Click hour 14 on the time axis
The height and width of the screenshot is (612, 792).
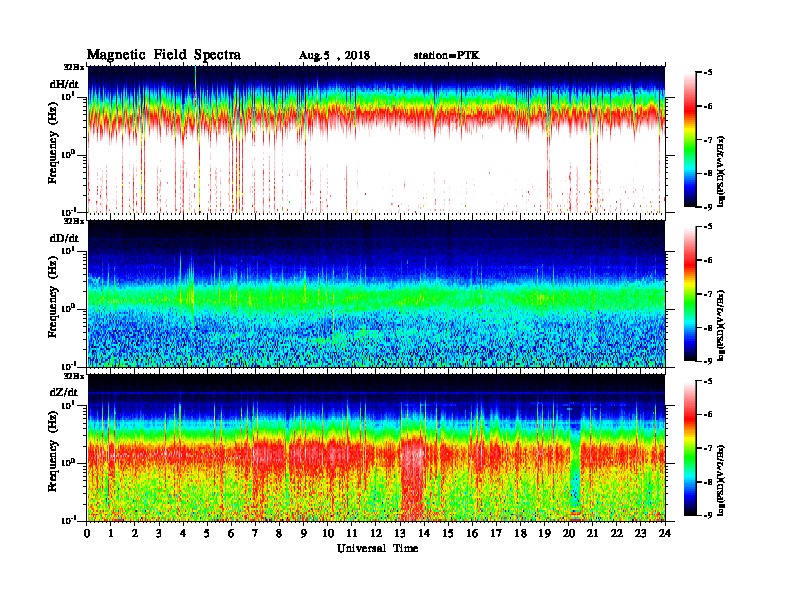coord(424,534)
